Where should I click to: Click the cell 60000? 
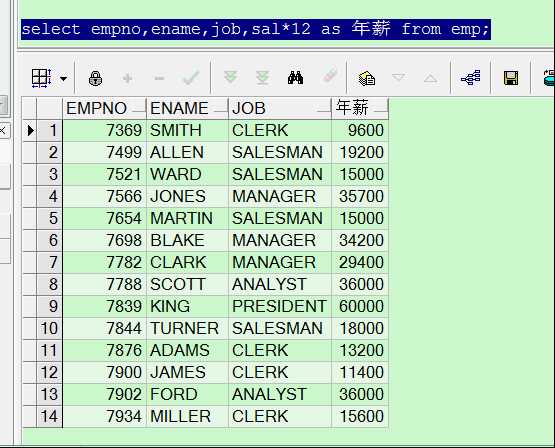tap(360, 306)
